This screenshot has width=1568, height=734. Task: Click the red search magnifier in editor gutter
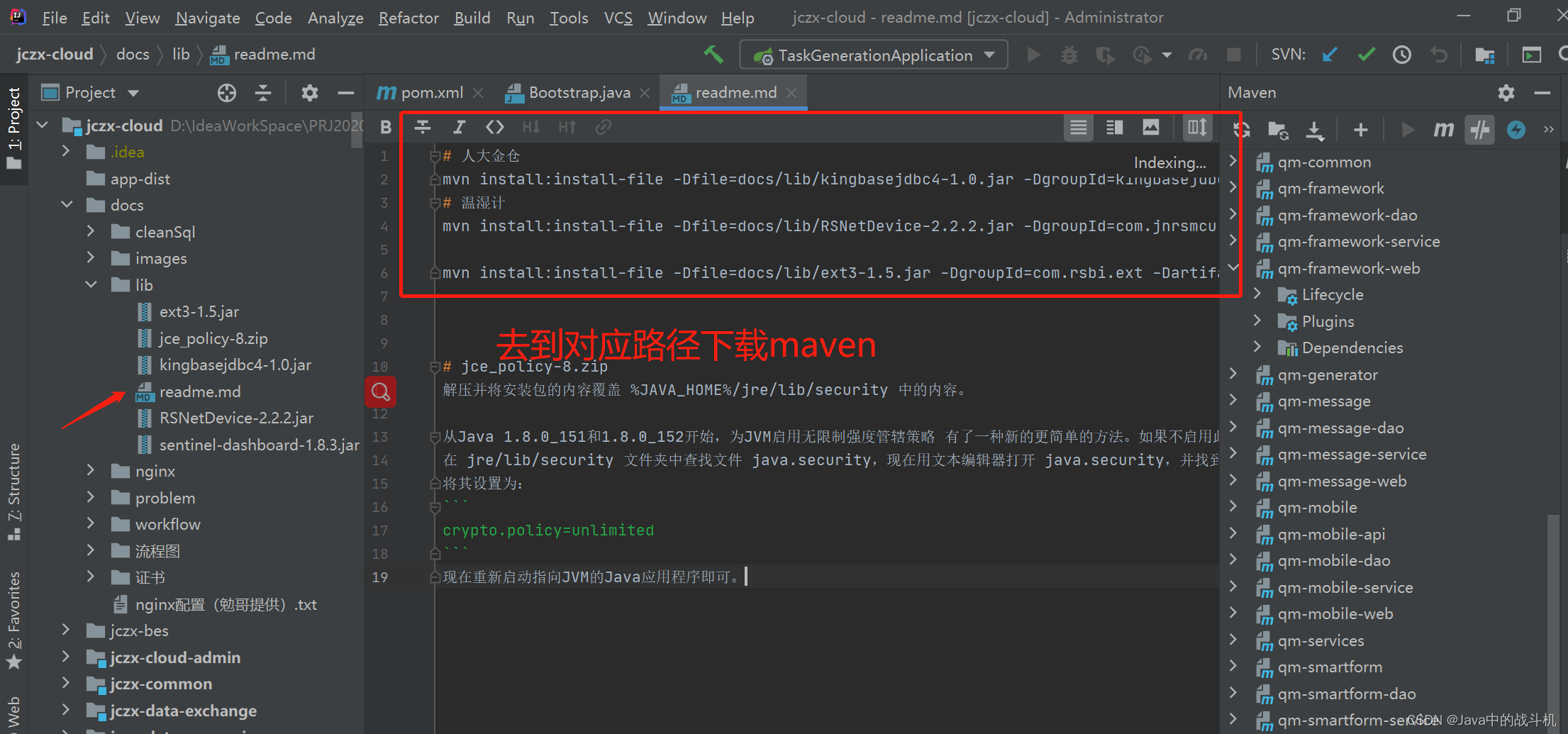point(381,391)
